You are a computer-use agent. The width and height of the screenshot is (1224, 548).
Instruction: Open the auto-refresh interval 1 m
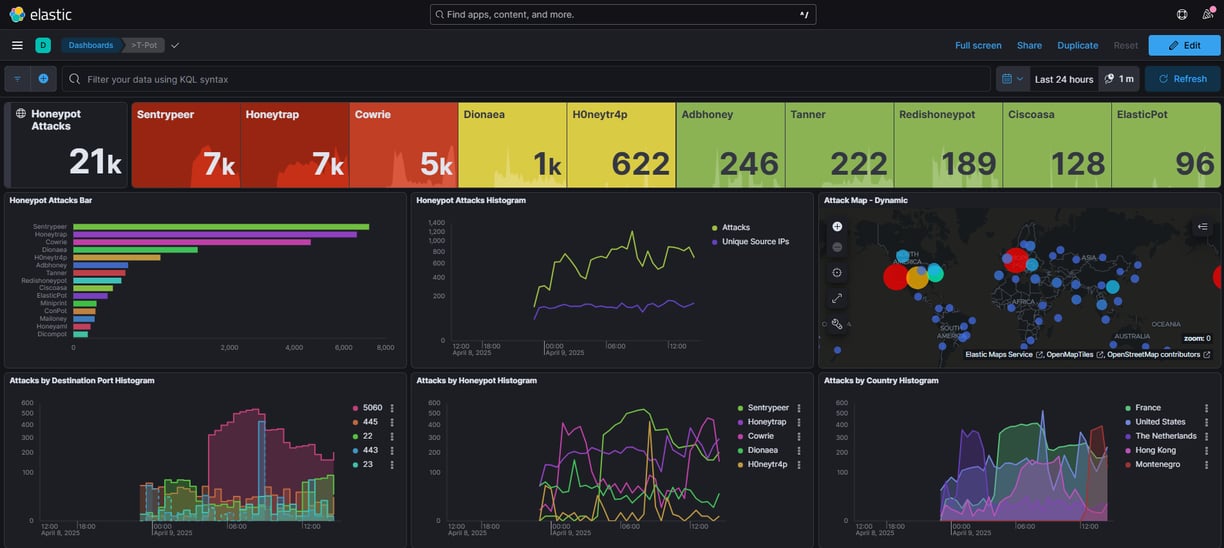point(1119,79)
